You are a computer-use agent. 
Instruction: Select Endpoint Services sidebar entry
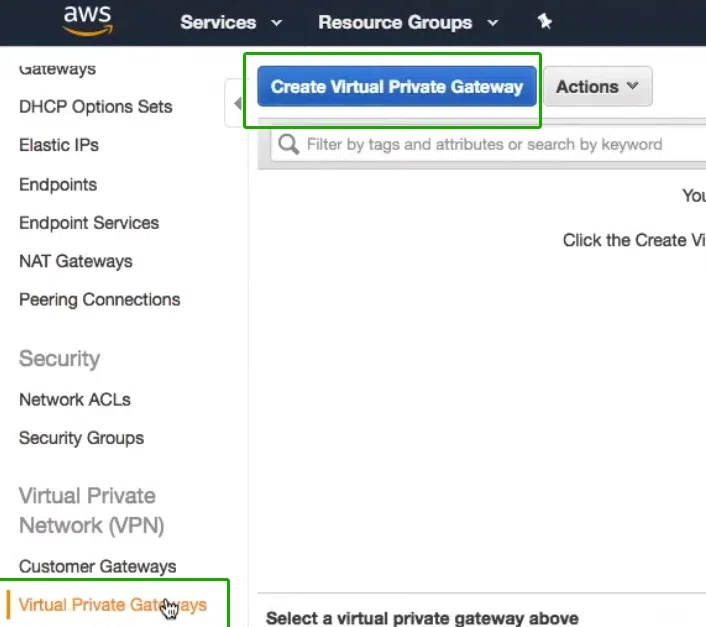89,223
